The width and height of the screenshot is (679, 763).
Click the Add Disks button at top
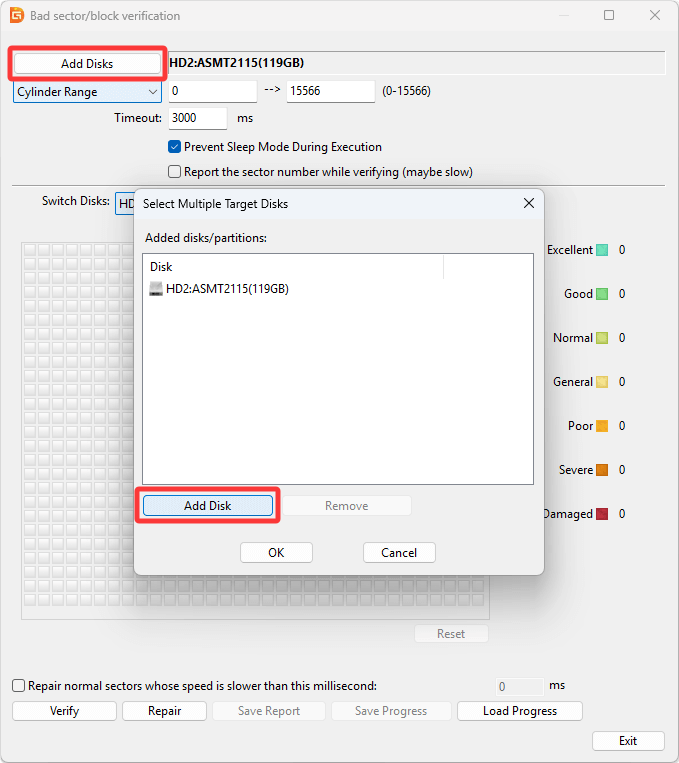(x=87, y=64)
